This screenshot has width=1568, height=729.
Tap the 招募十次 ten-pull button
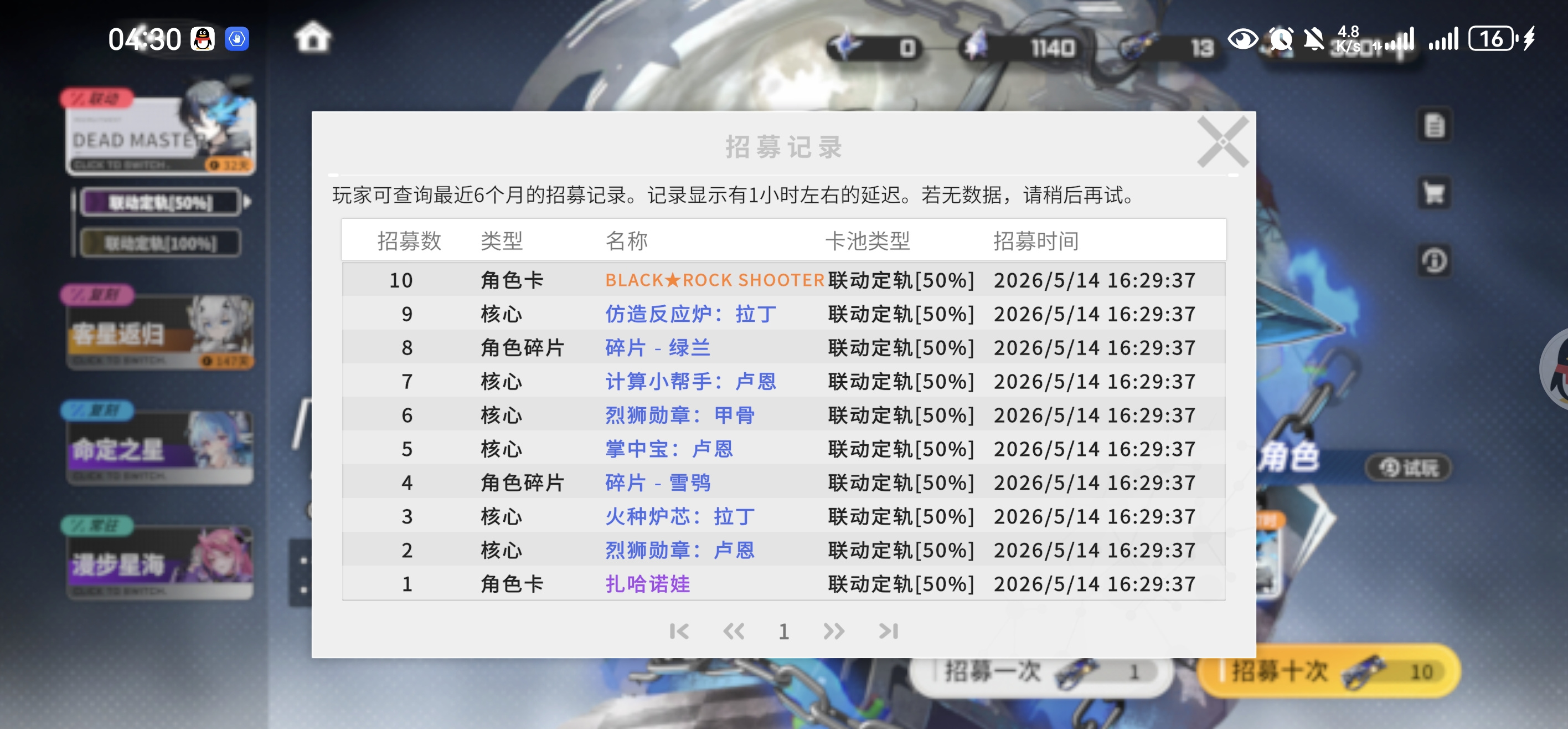[x=1329, y=672]
